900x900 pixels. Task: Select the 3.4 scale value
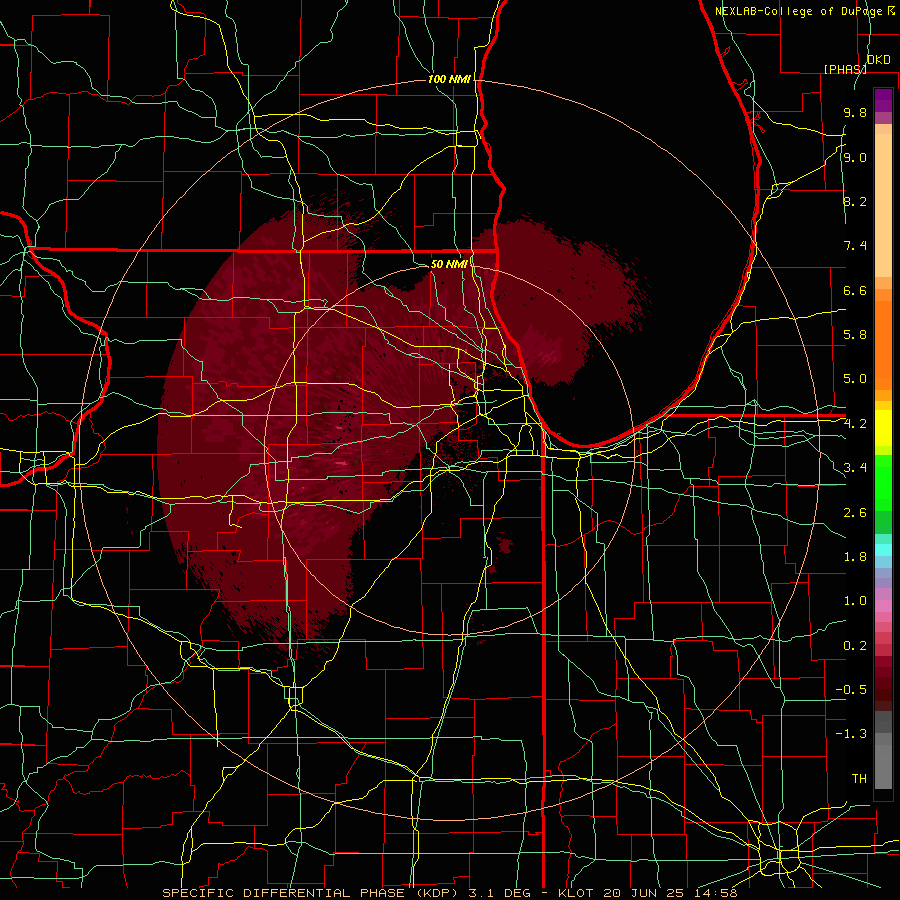coord(855,468)
